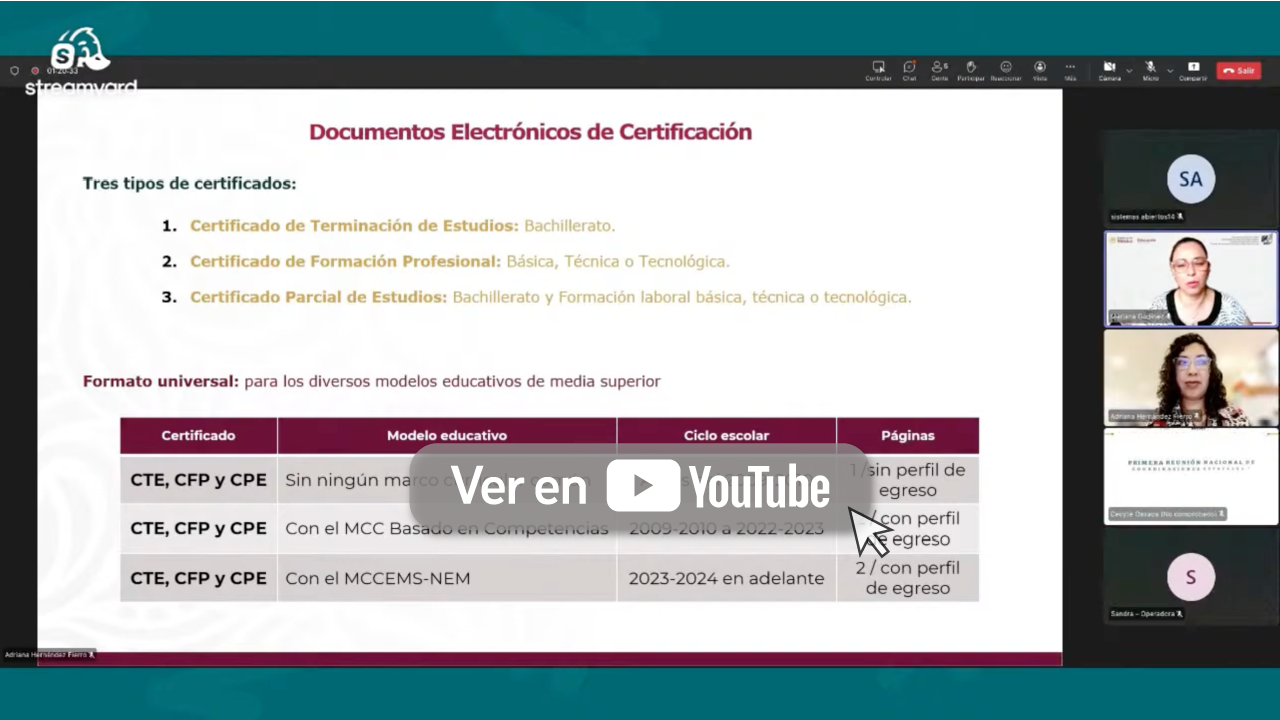The width and height of the screenshot is (1280, 720).
Task: Click the Streamyard logo
Action: [x=81, y=61]
